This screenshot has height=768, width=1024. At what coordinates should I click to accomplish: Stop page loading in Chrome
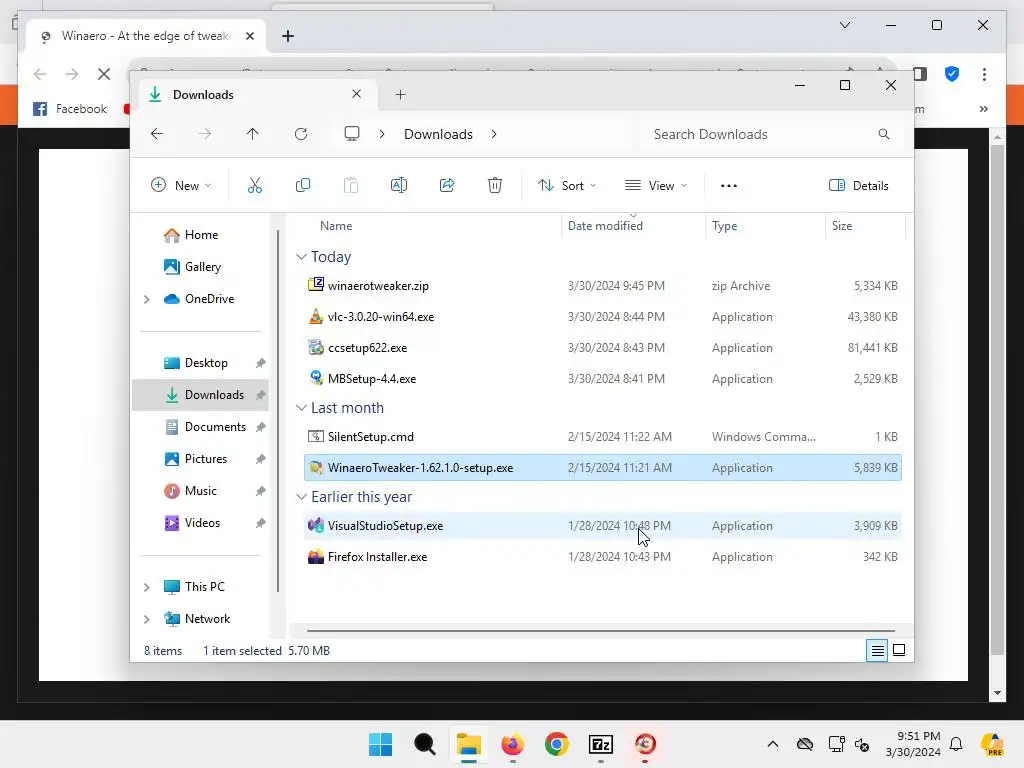coord(104,74)
